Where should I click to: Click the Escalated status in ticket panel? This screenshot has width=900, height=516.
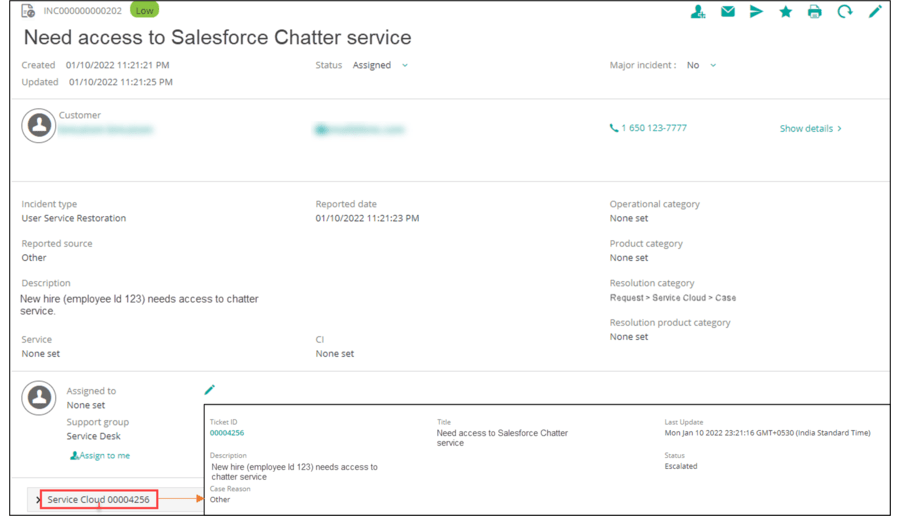pos(681,466)
